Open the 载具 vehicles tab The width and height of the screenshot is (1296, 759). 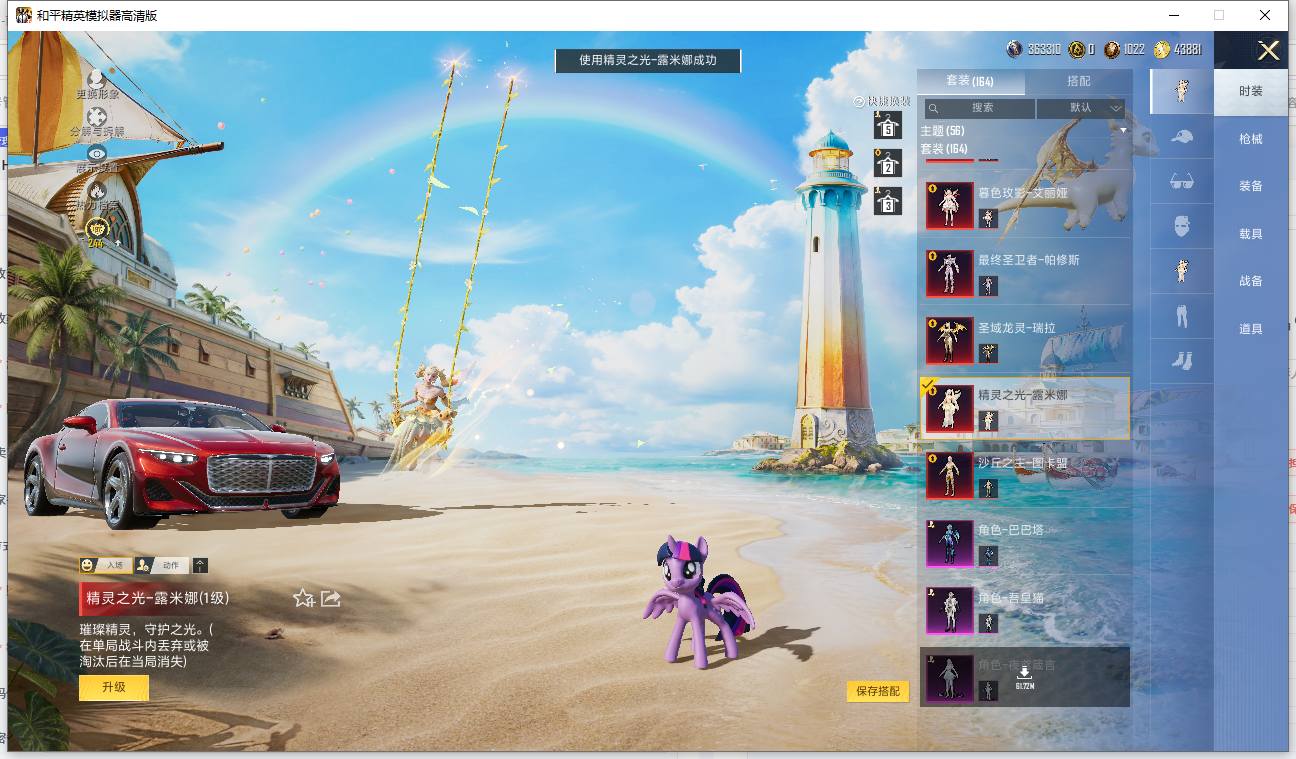pos(1251,234)
